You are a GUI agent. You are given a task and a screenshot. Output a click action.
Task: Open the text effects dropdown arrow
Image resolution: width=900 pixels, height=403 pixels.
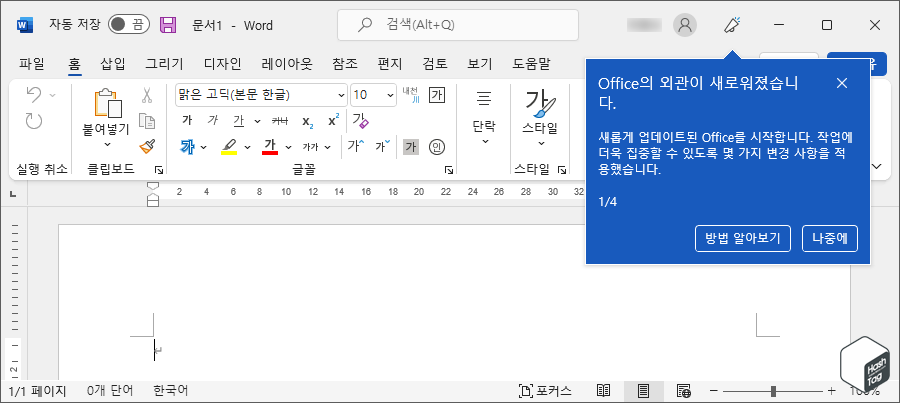point(203,148)
